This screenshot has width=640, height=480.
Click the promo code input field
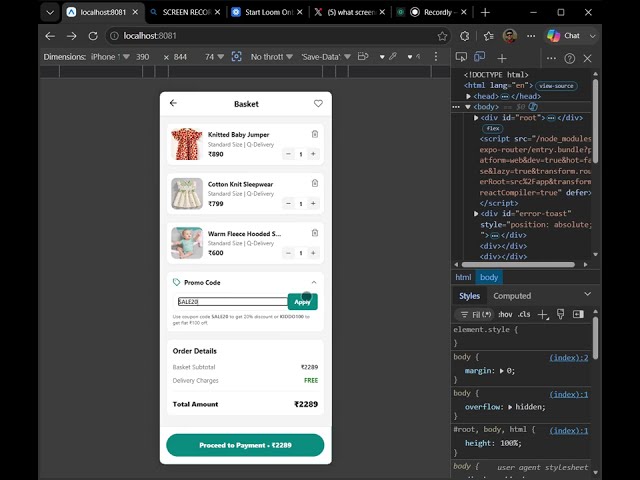click(x=233, y=302)
